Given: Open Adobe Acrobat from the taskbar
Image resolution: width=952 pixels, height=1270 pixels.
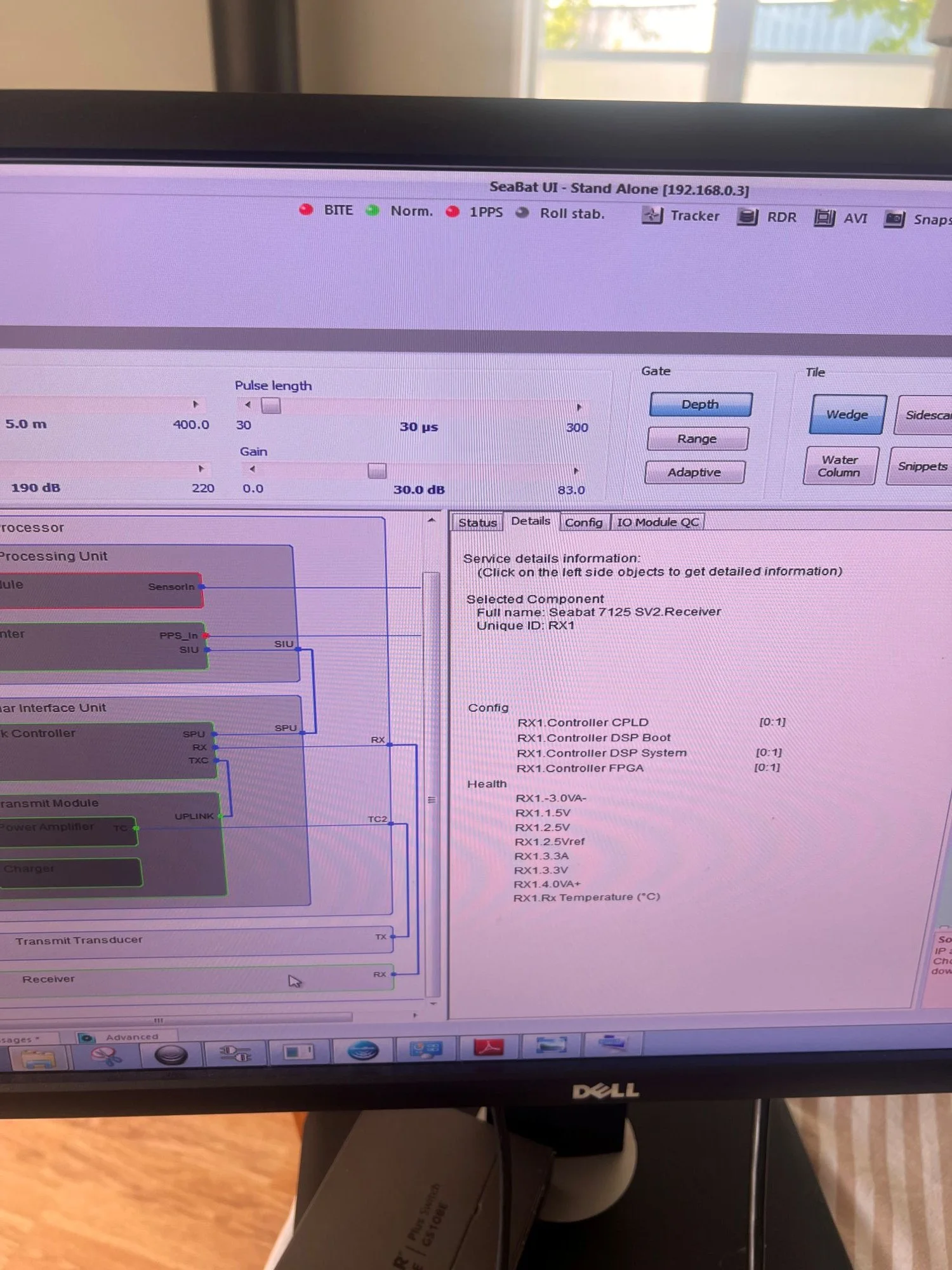Looking at the screenshot, I should [x=489, y=1046].
